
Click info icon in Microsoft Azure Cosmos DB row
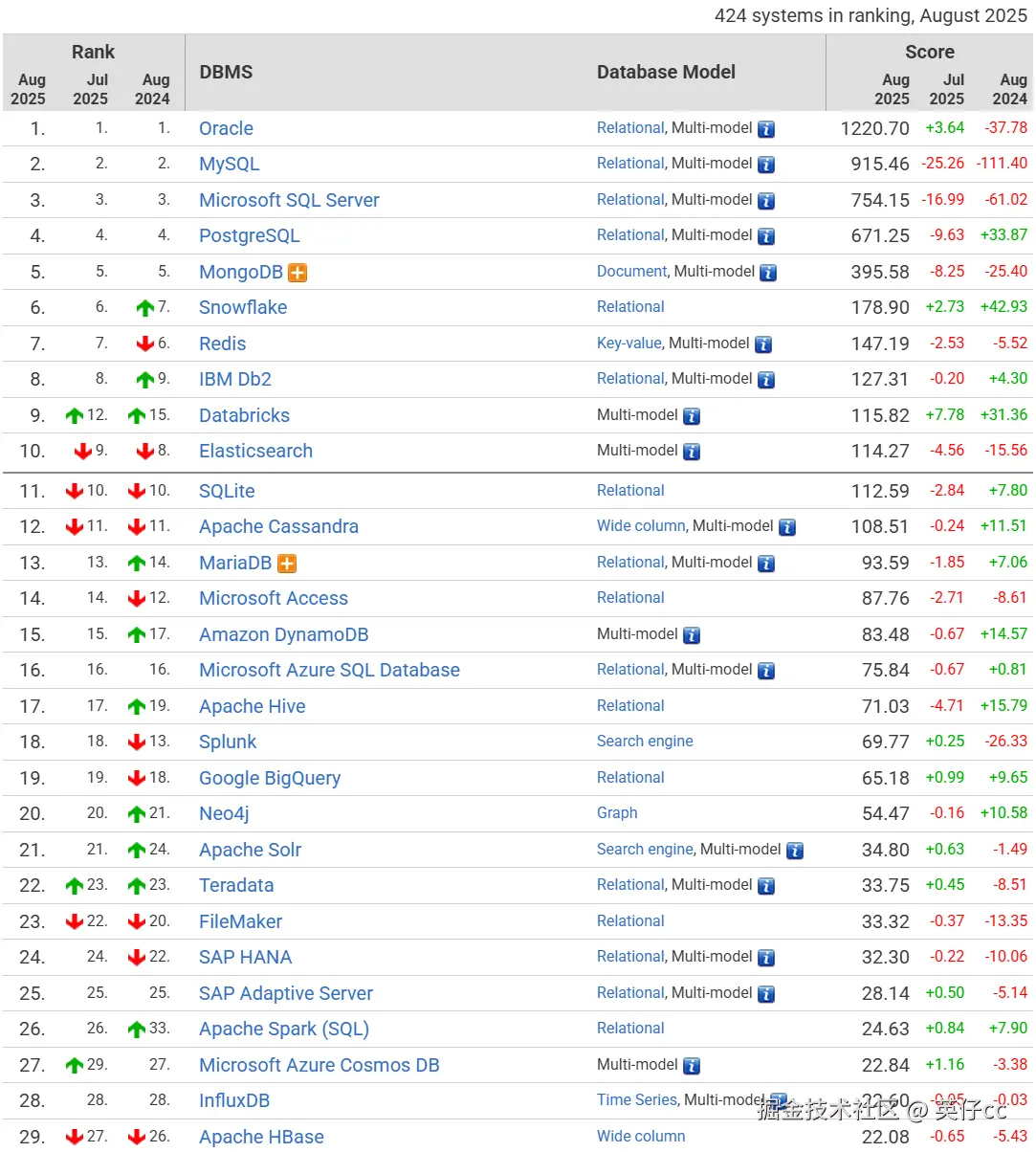tap(692, 1066)
